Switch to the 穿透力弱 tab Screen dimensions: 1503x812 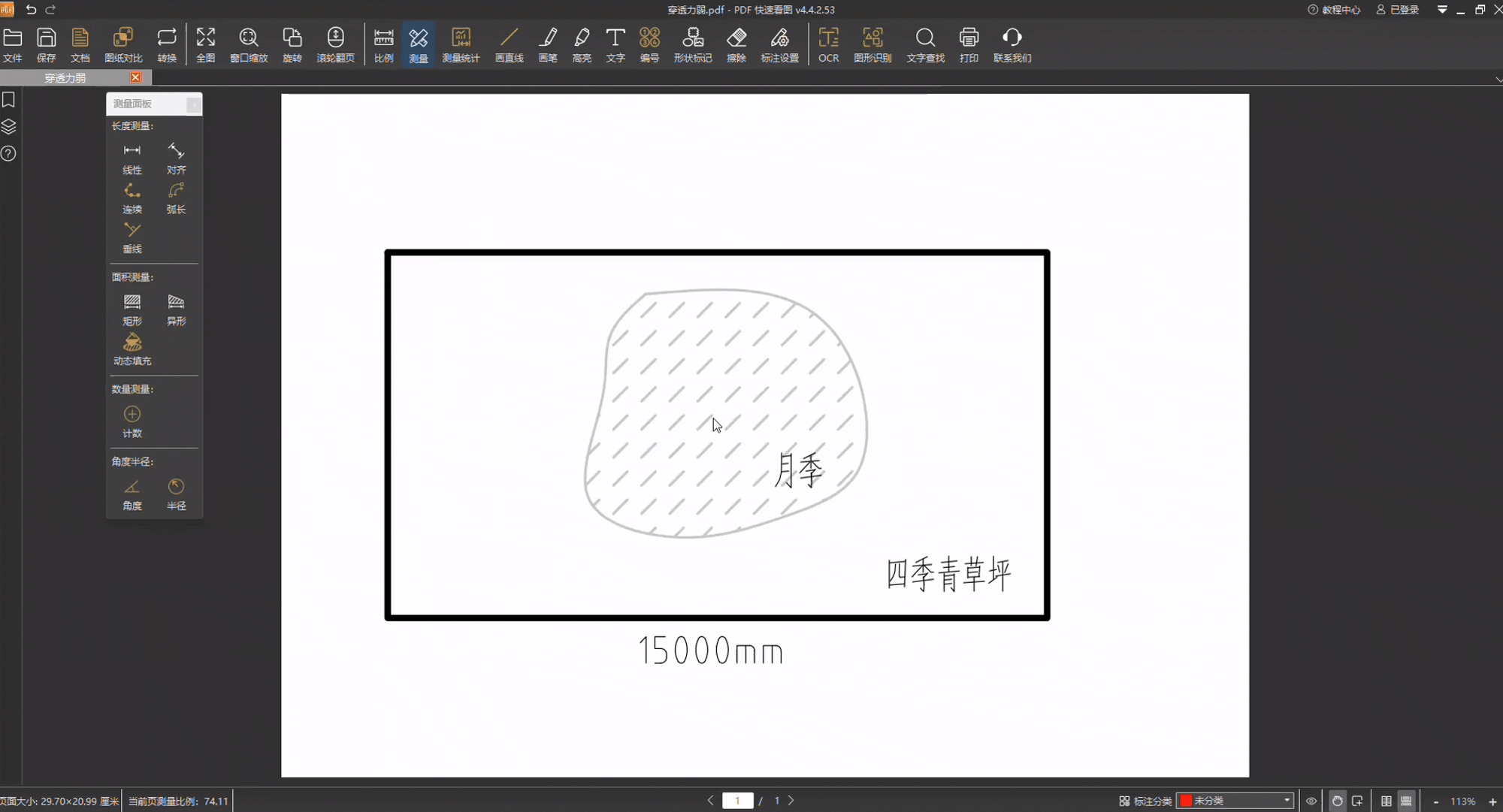[x=65, y=78]
